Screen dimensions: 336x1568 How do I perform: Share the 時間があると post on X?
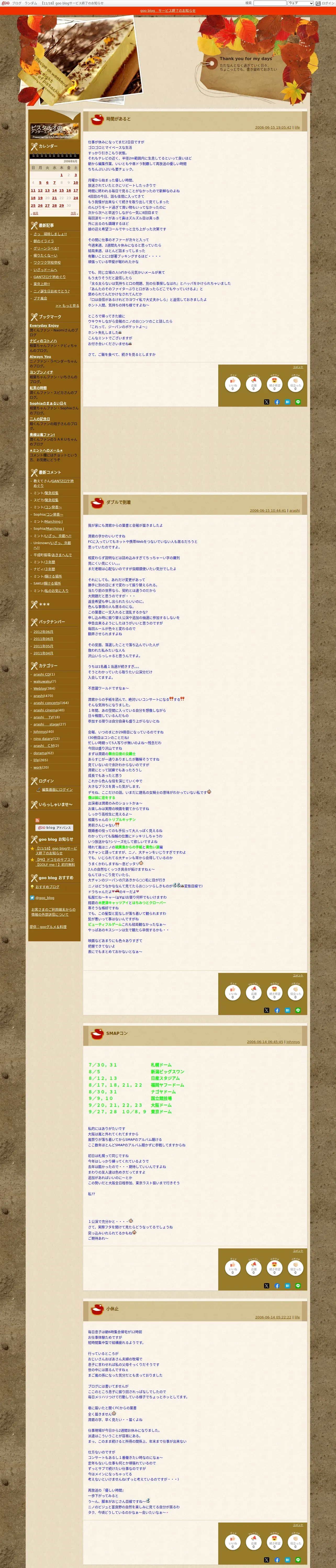pyautogui.click(x=266, y=402)
